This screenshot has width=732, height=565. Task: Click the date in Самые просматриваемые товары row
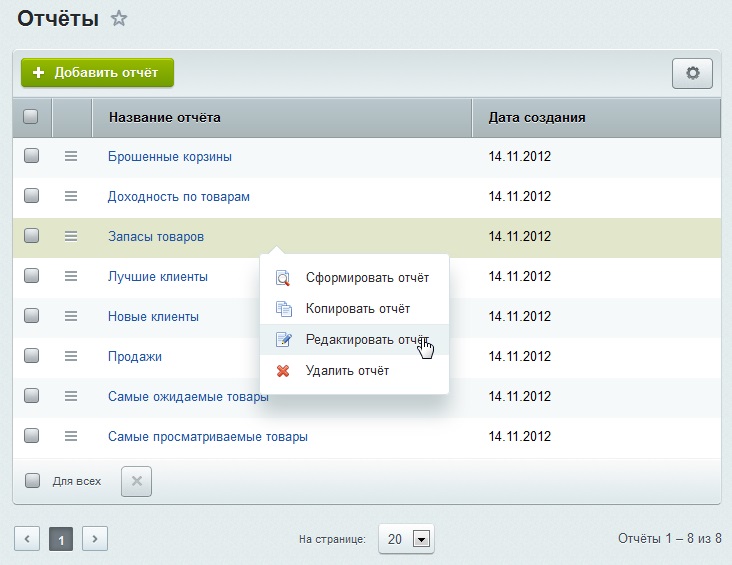520,437
